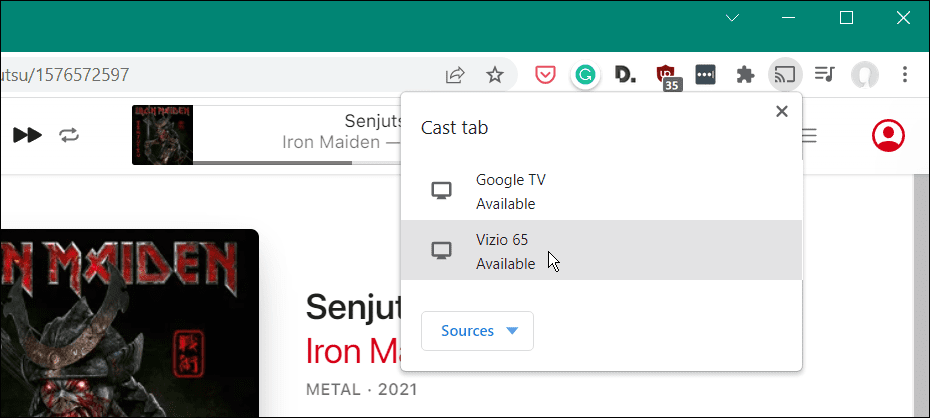Open the Chrome profile avatar
The image size is (930, 418).
click(865, 75)
